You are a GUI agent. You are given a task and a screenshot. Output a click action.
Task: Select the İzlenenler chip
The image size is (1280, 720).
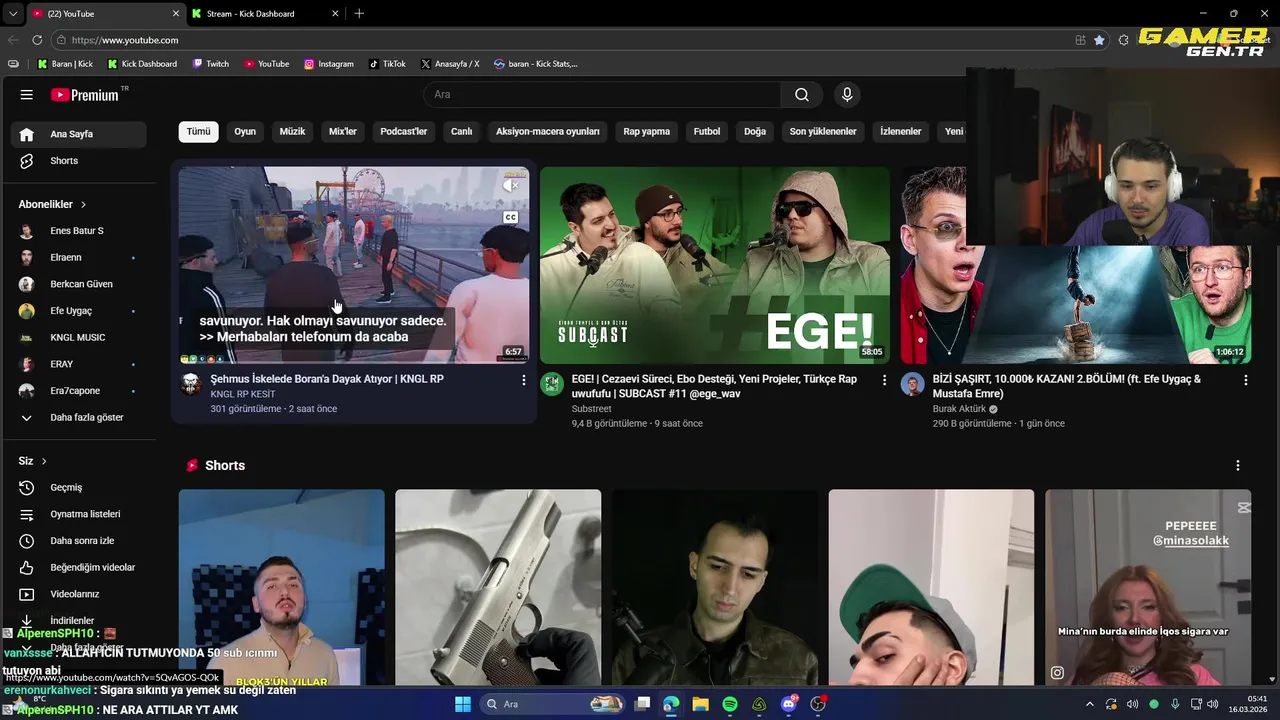[x=900, y=131]
